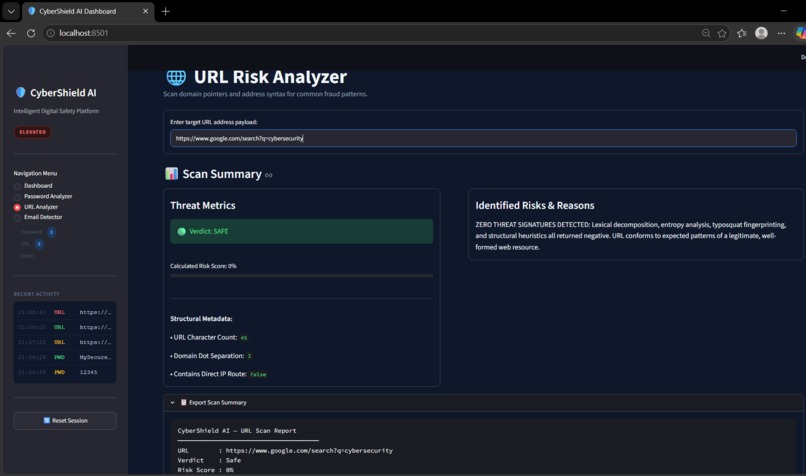Click the bar chart icon beside Scan Summary
The image size is (806, 476).
click(x=171, y=174)
